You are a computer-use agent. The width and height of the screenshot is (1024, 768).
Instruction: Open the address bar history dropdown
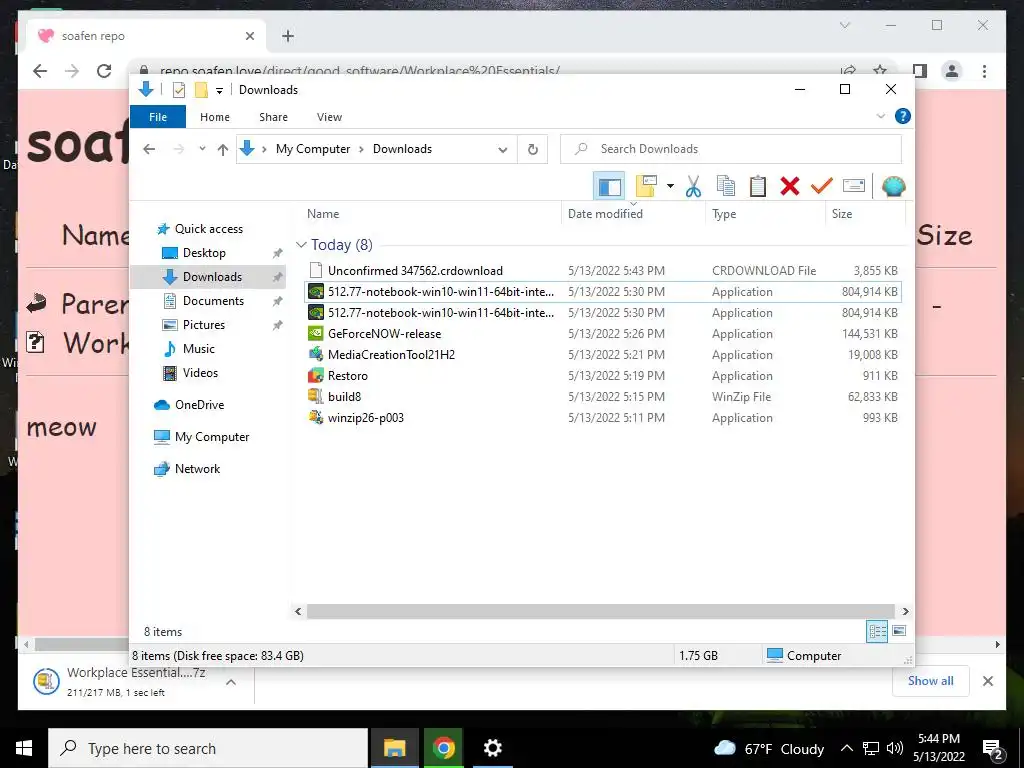tap(502, 150)
